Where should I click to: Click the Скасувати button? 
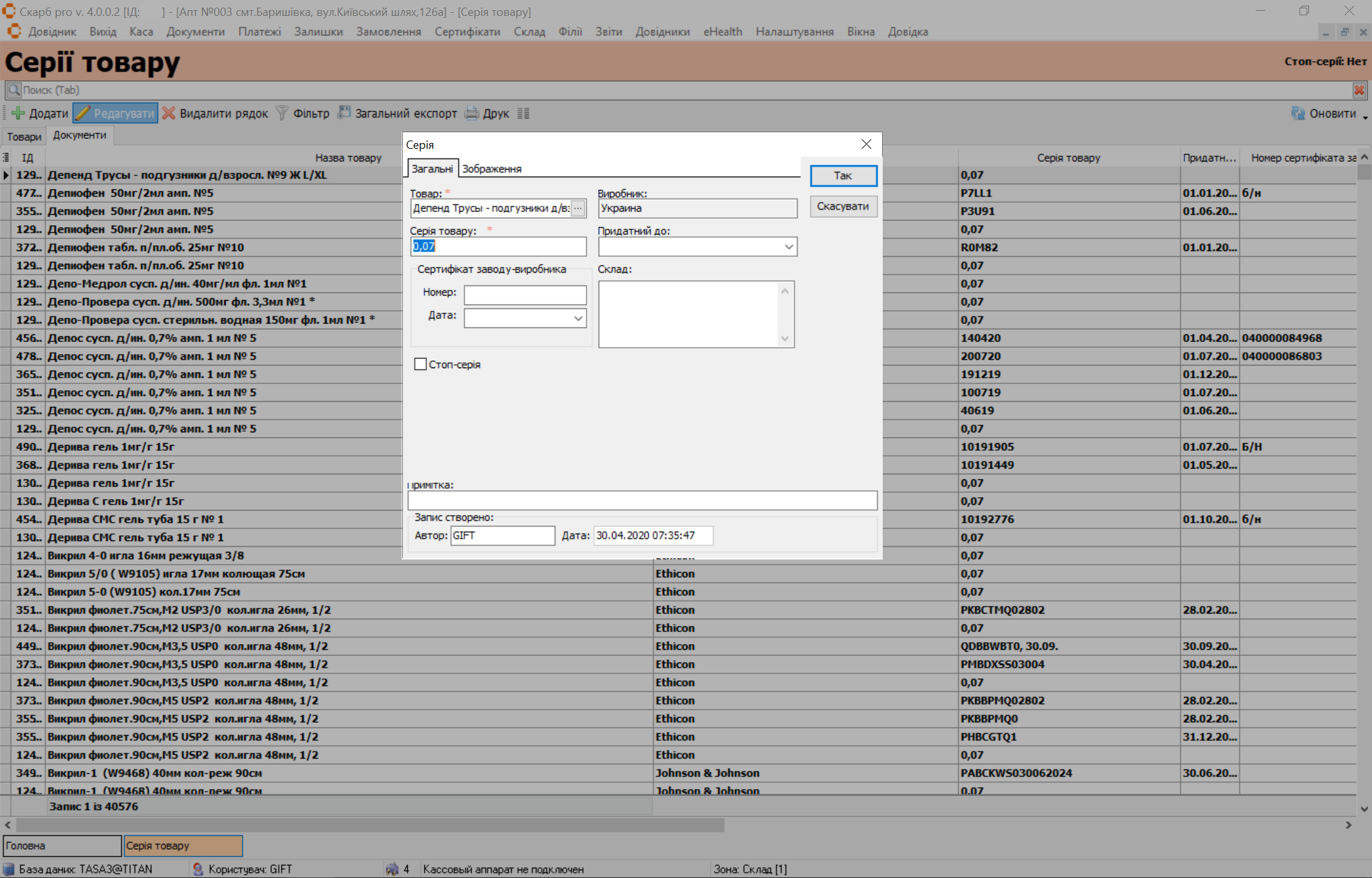click(x=843, y=206)
